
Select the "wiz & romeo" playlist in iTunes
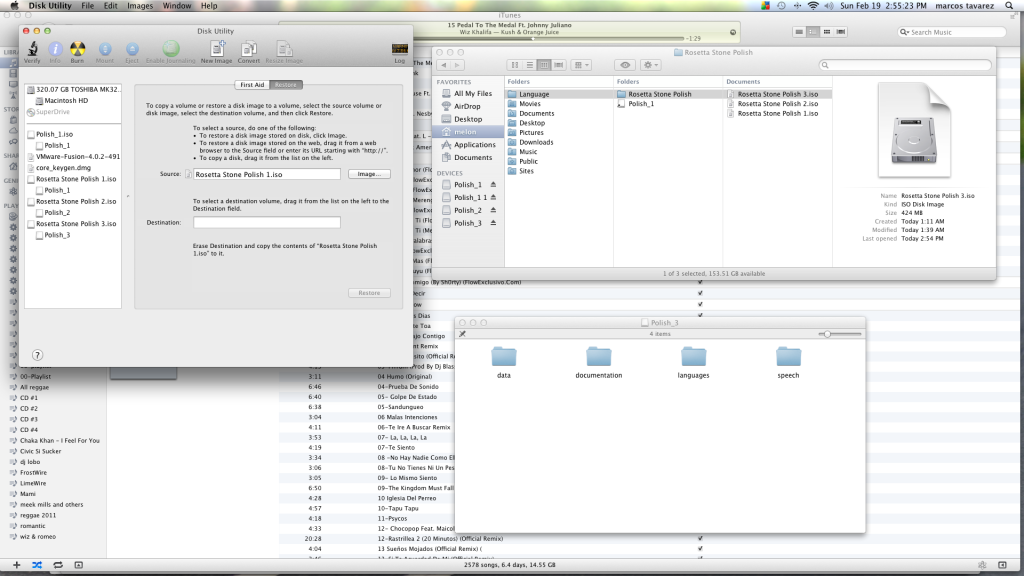tap(38, 537)
